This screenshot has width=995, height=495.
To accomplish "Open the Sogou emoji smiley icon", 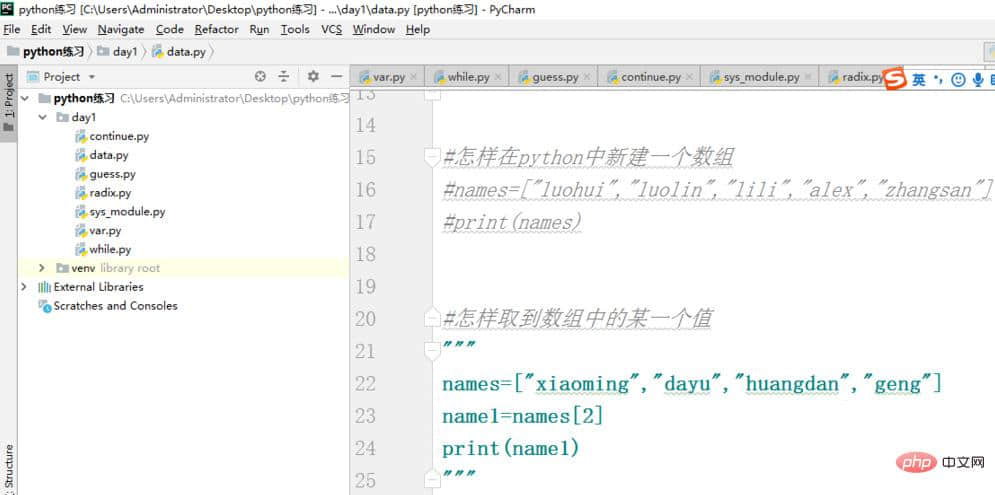I will pyautogui.click(x=958, y=79).
